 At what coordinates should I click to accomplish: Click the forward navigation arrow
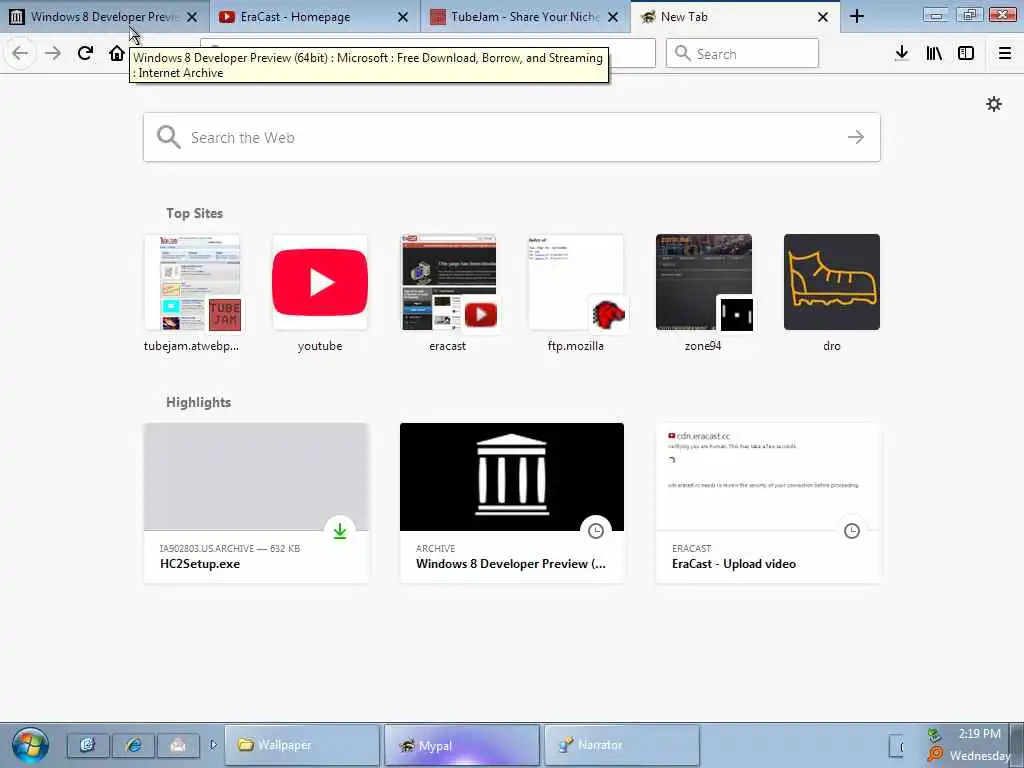(x=53, y=53)
